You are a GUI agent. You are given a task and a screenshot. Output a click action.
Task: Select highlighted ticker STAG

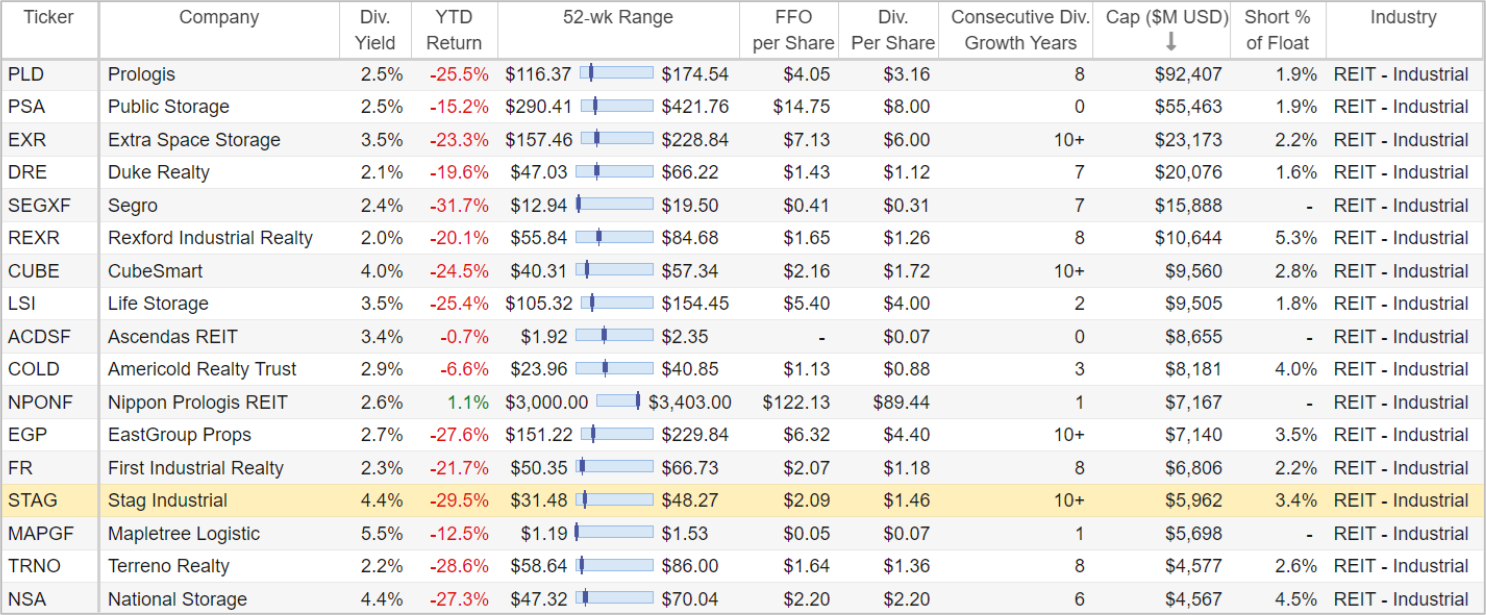click(x=31, y=500)
